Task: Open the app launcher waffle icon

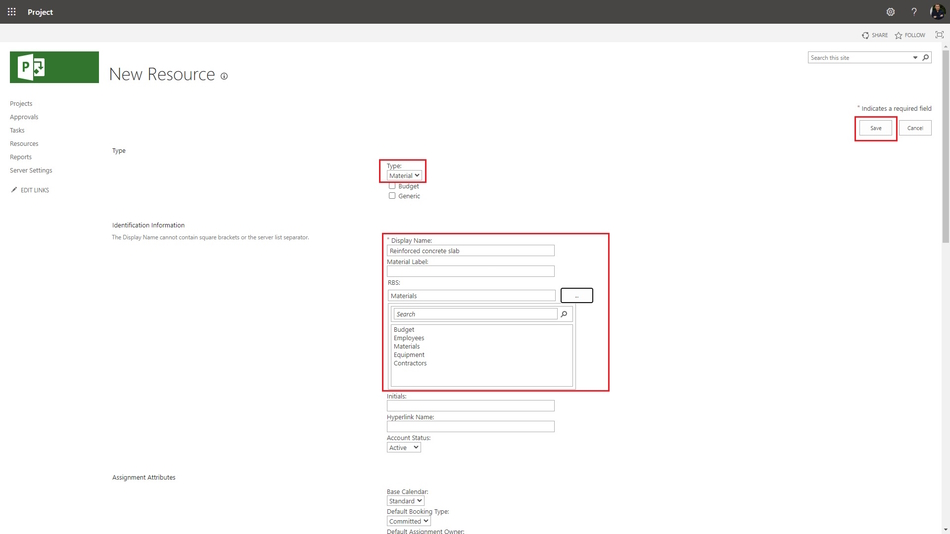Action: [x=12, y=12]
